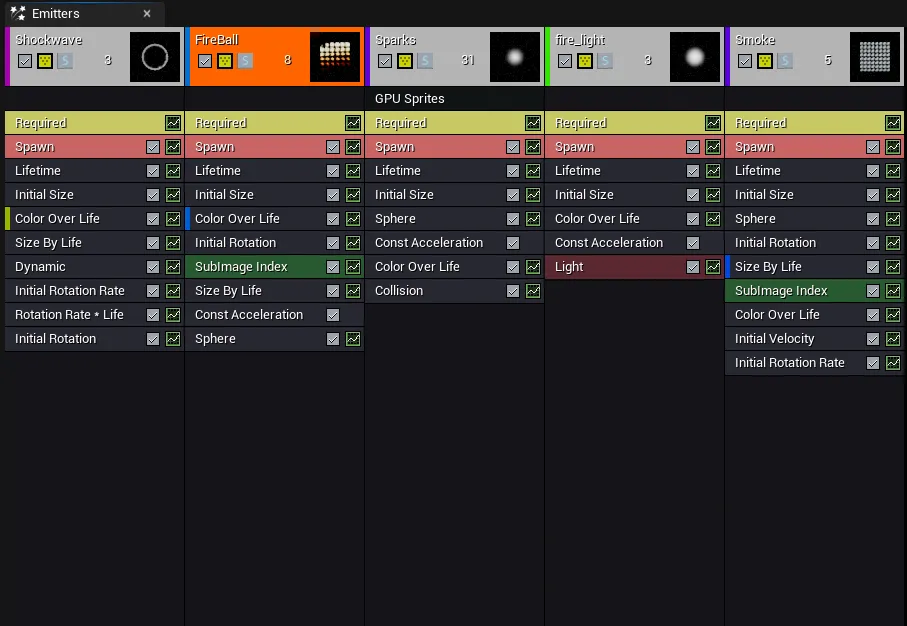Select Shockwave Dynamic module

click(x=94, y=267)
